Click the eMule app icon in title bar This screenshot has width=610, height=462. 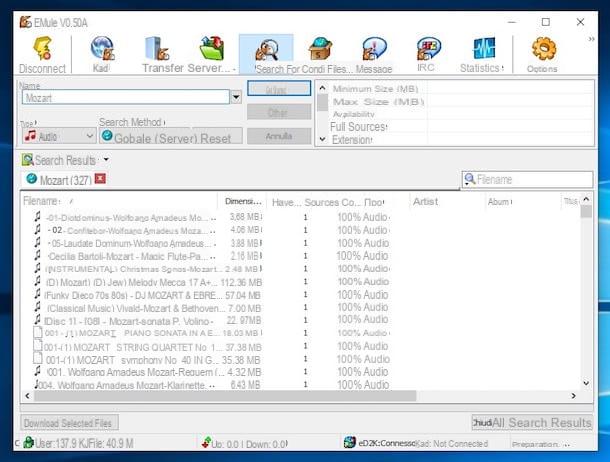point(25,22)
